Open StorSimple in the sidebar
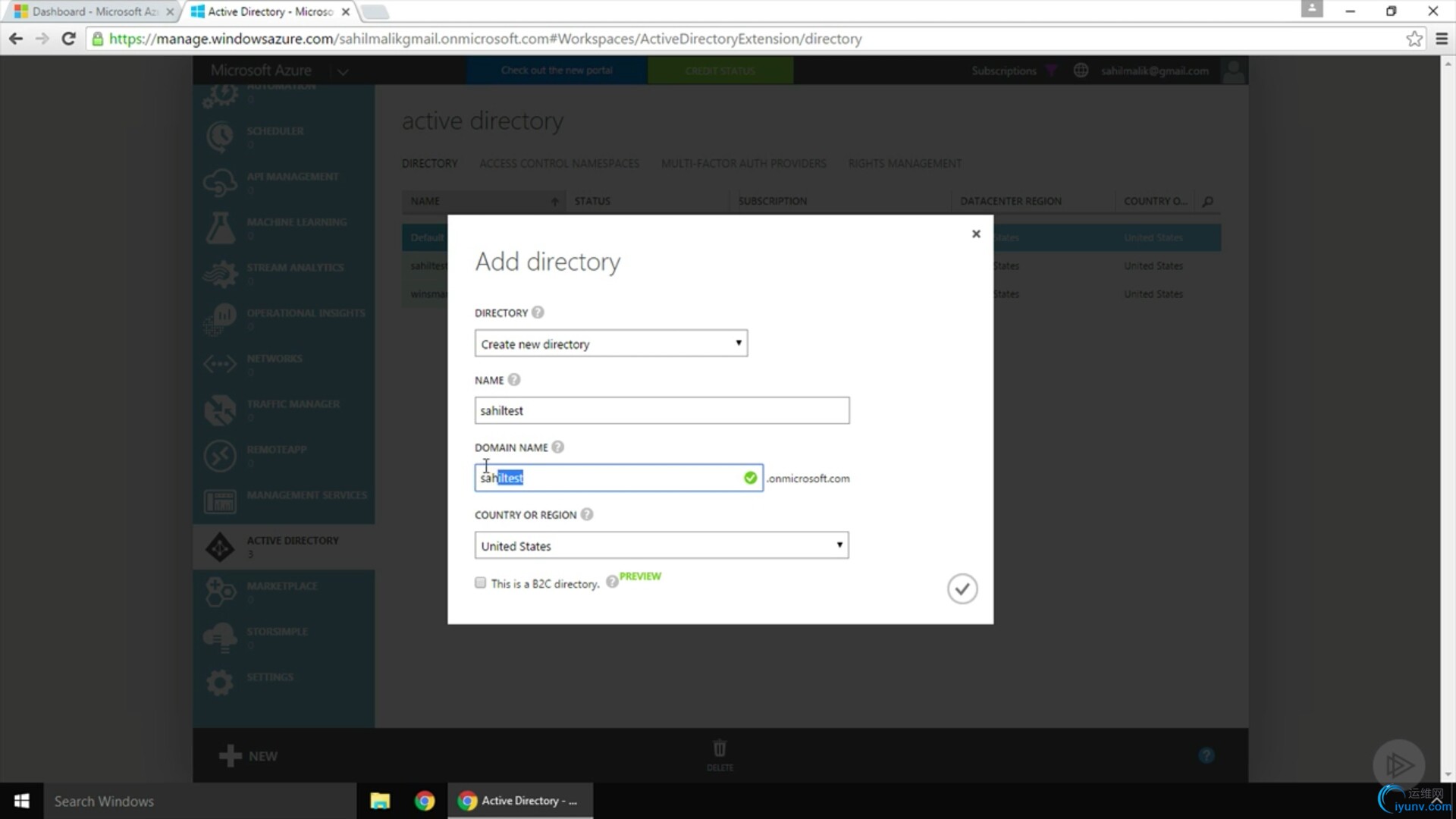 click(x=284, y=637)
